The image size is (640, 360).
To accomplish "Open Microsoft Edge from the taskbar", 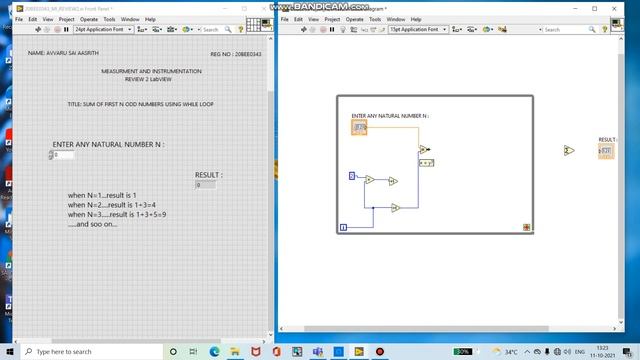I will (214, 351).
